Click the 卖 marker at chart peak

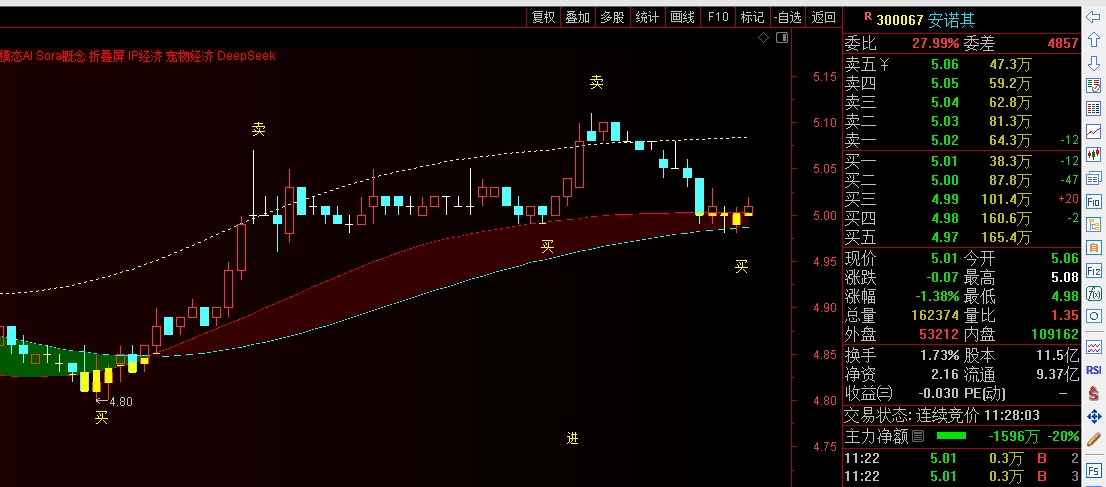597,83
